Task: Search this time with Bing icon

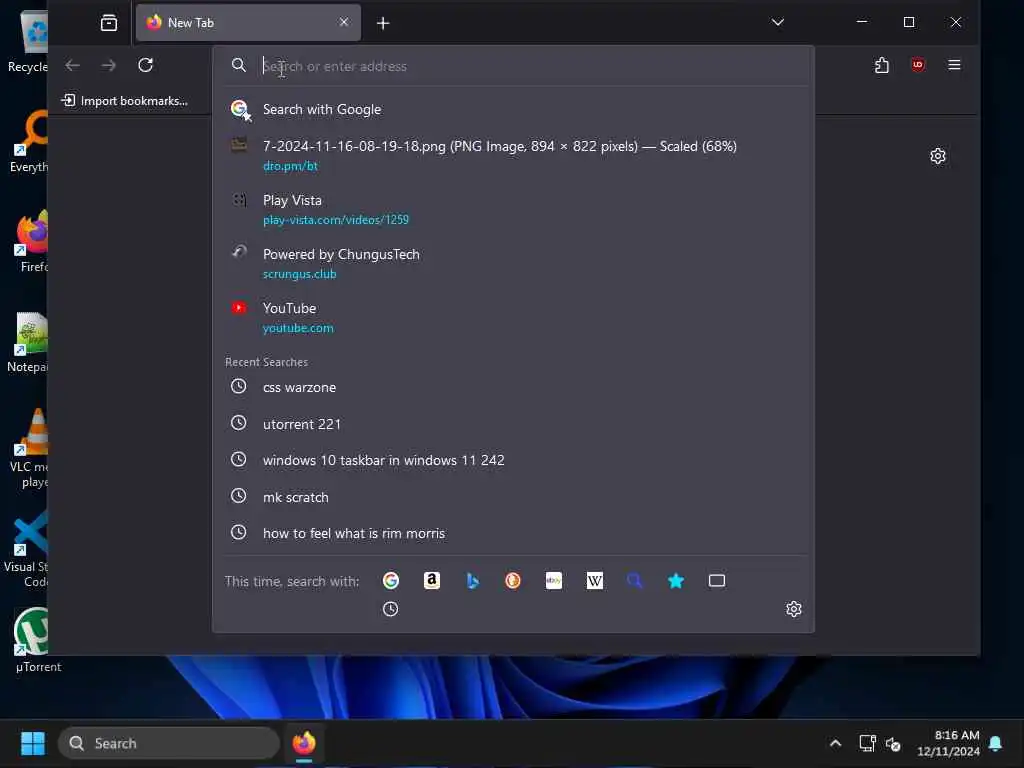Action: (x=472, y=581)
